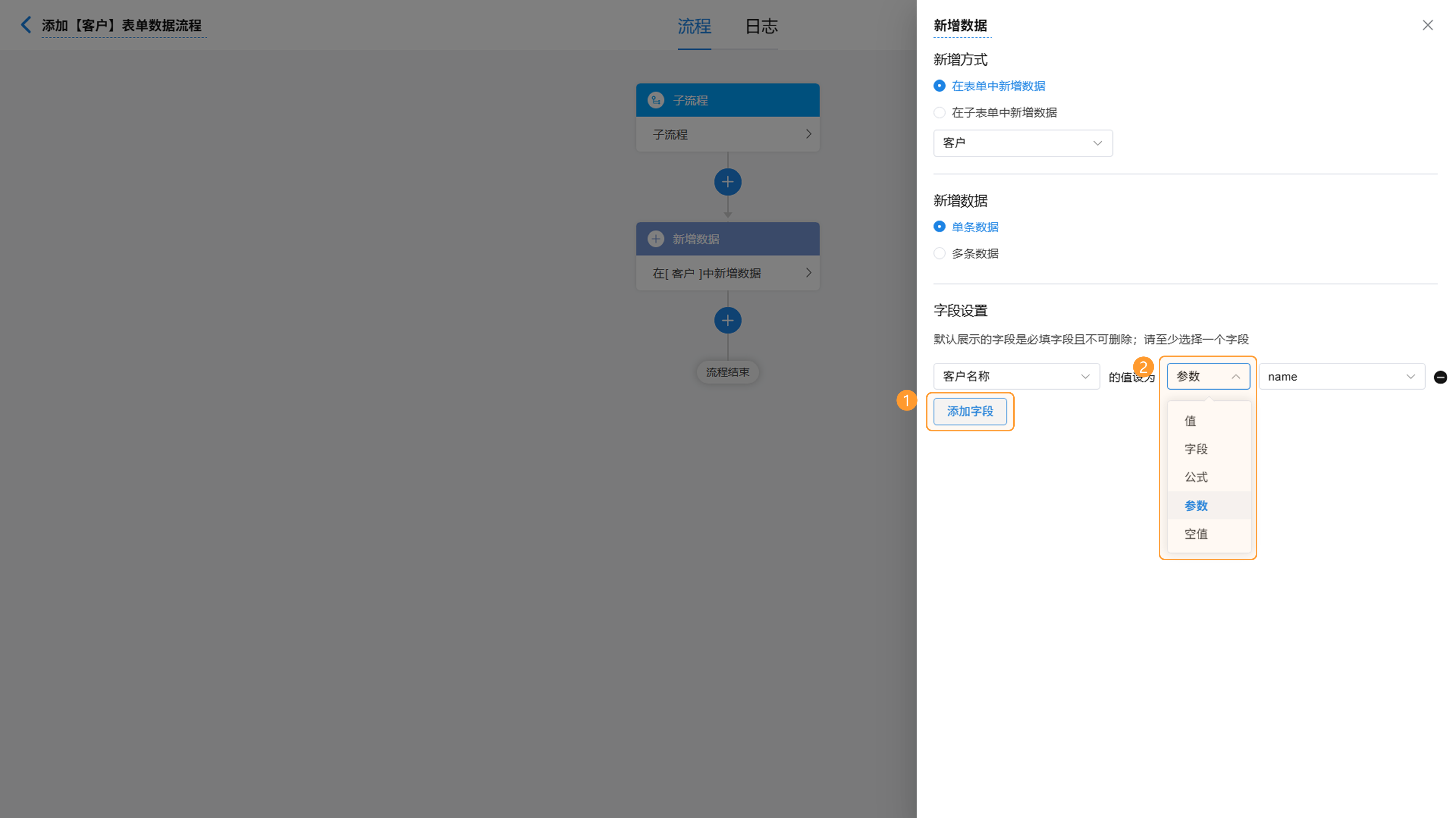The height and width of the screenshot is (818, 1456).
Task: Open the 客户 form dropdown
Action: [1023, 143]
